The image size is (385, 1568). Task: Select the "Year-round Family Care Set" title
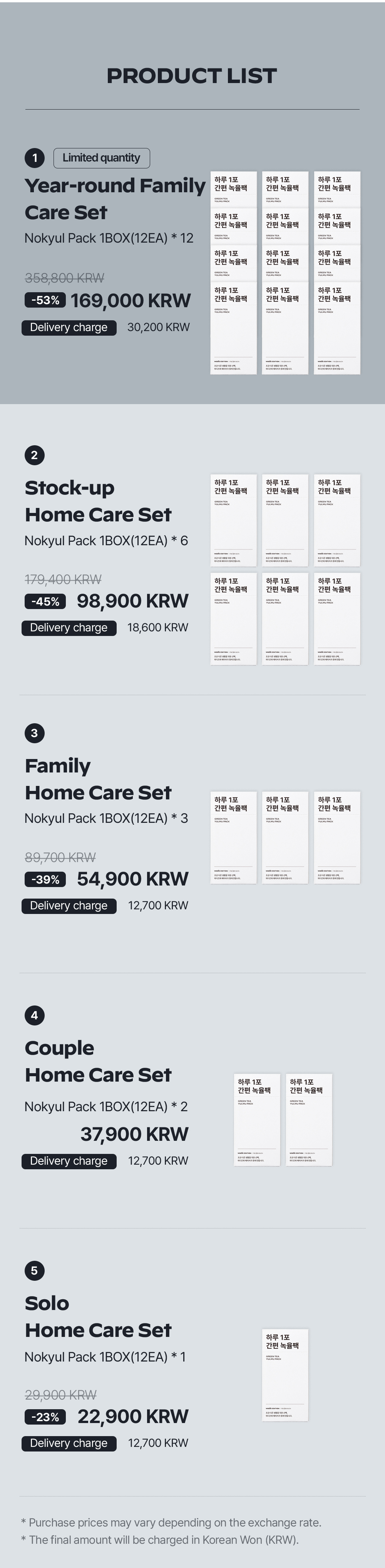click(x=114, y=199)
